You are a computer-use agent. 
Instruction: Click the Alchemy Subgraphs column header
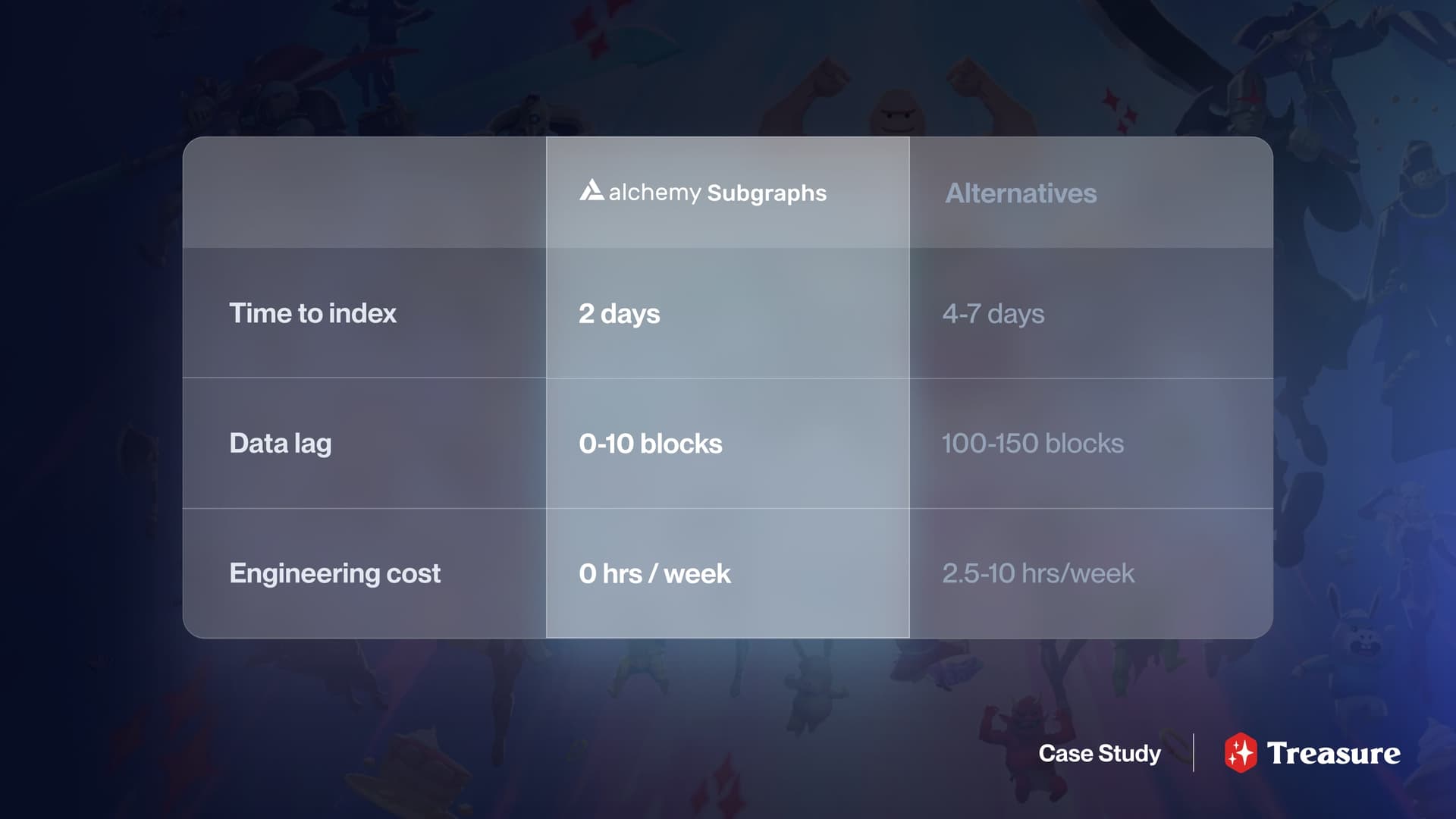click(727, 191)
